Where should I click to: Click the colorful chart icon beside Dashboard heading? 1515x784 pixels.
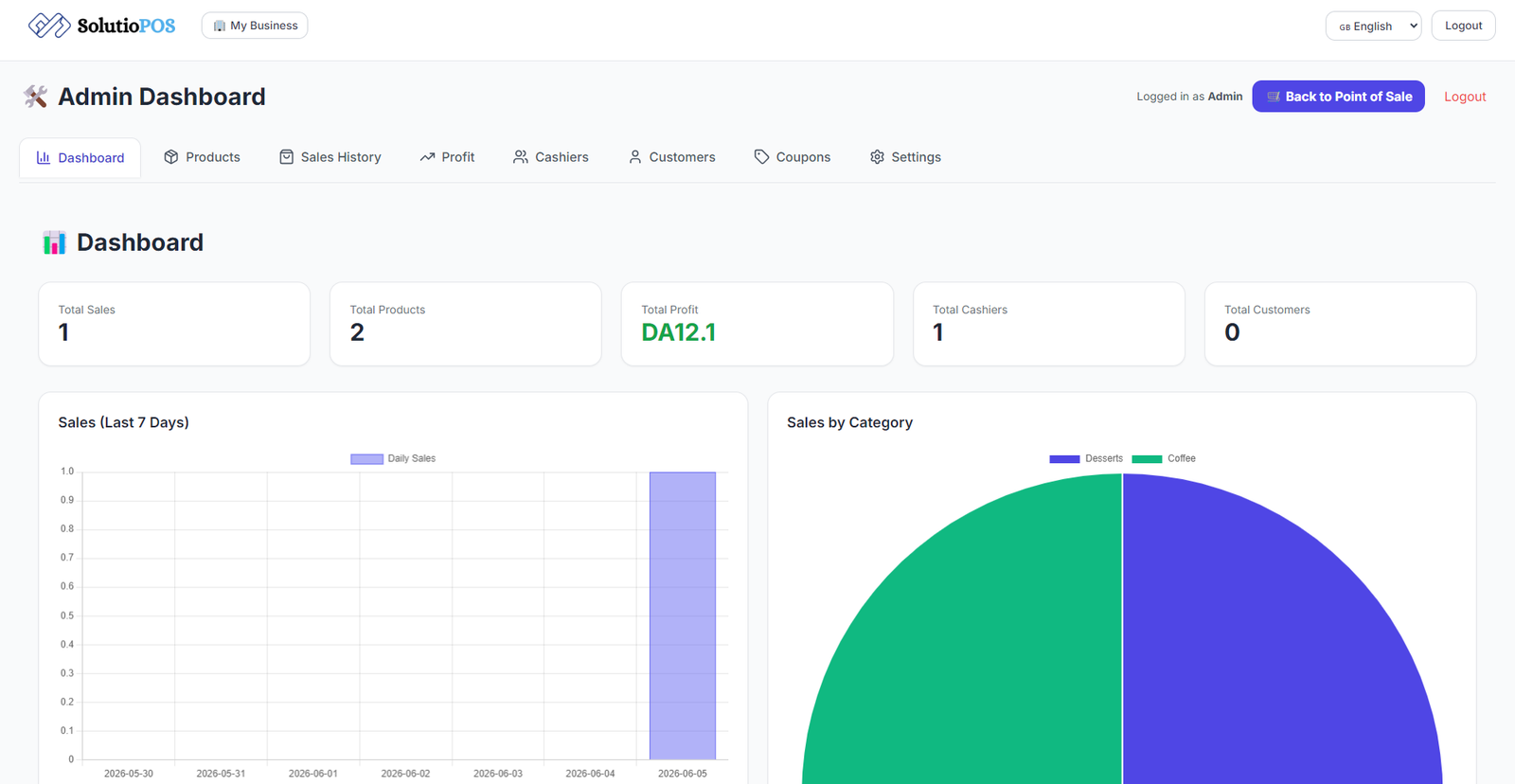click(x=54, y=242)
